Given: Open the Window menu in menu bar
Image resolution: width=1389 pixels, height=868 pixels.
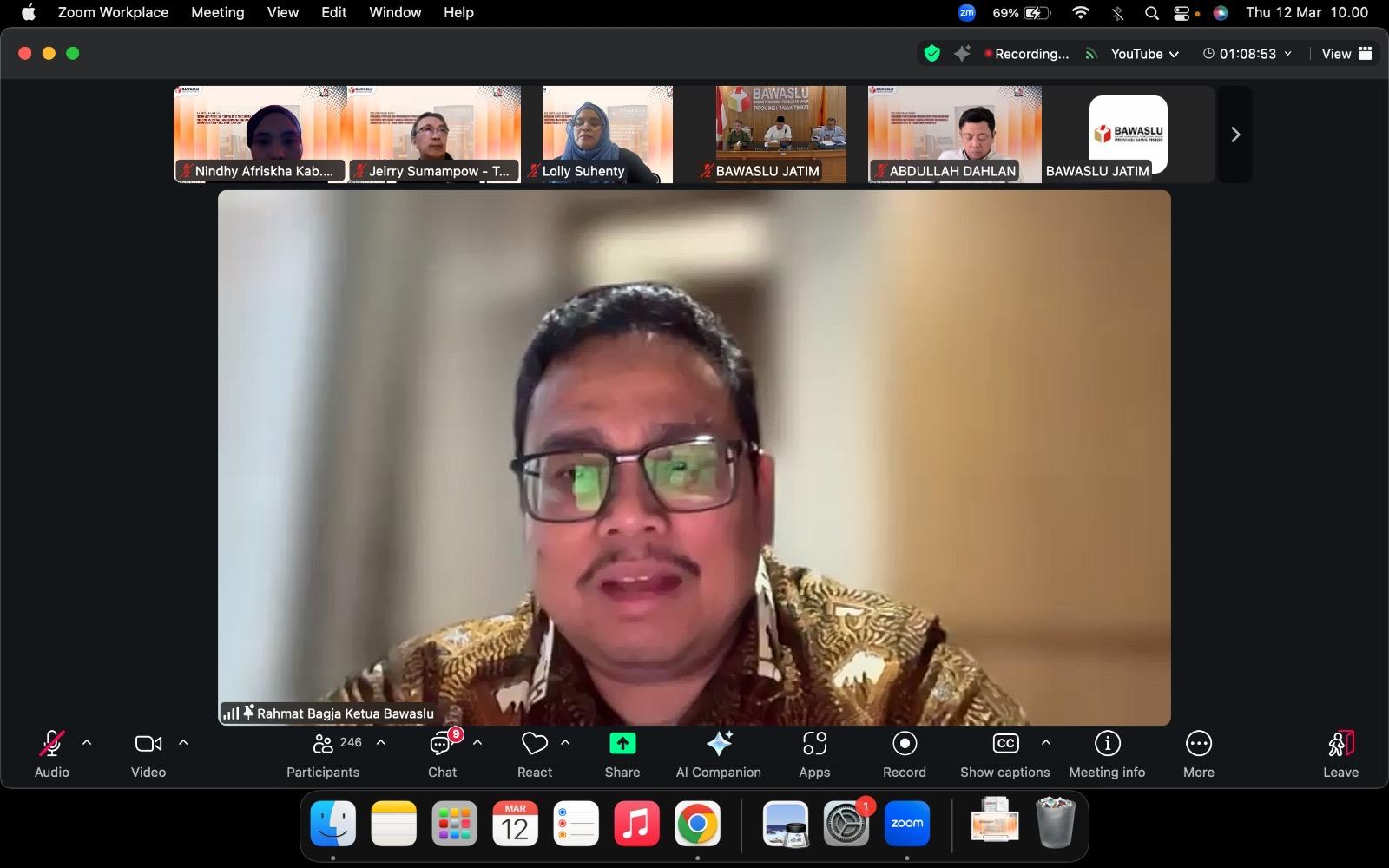Looking at the screenshot, I should coord(394,12).
